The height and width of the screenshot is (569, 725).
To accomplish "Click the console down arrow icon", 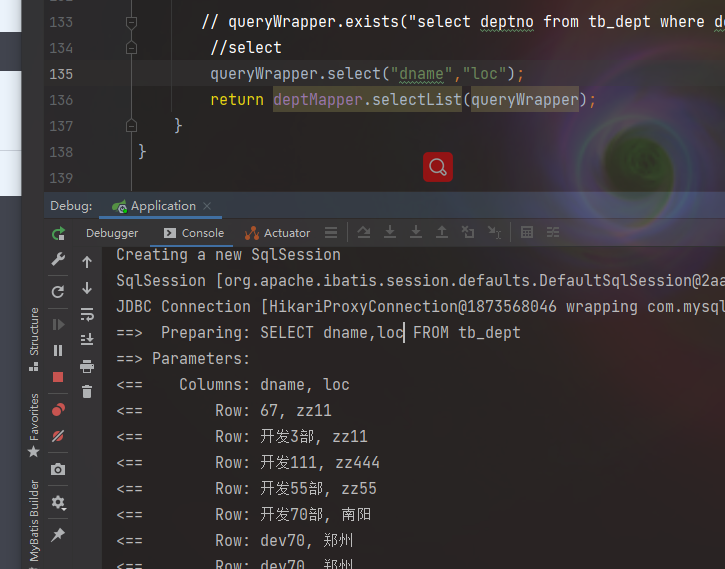I will (x=87, y=288).
